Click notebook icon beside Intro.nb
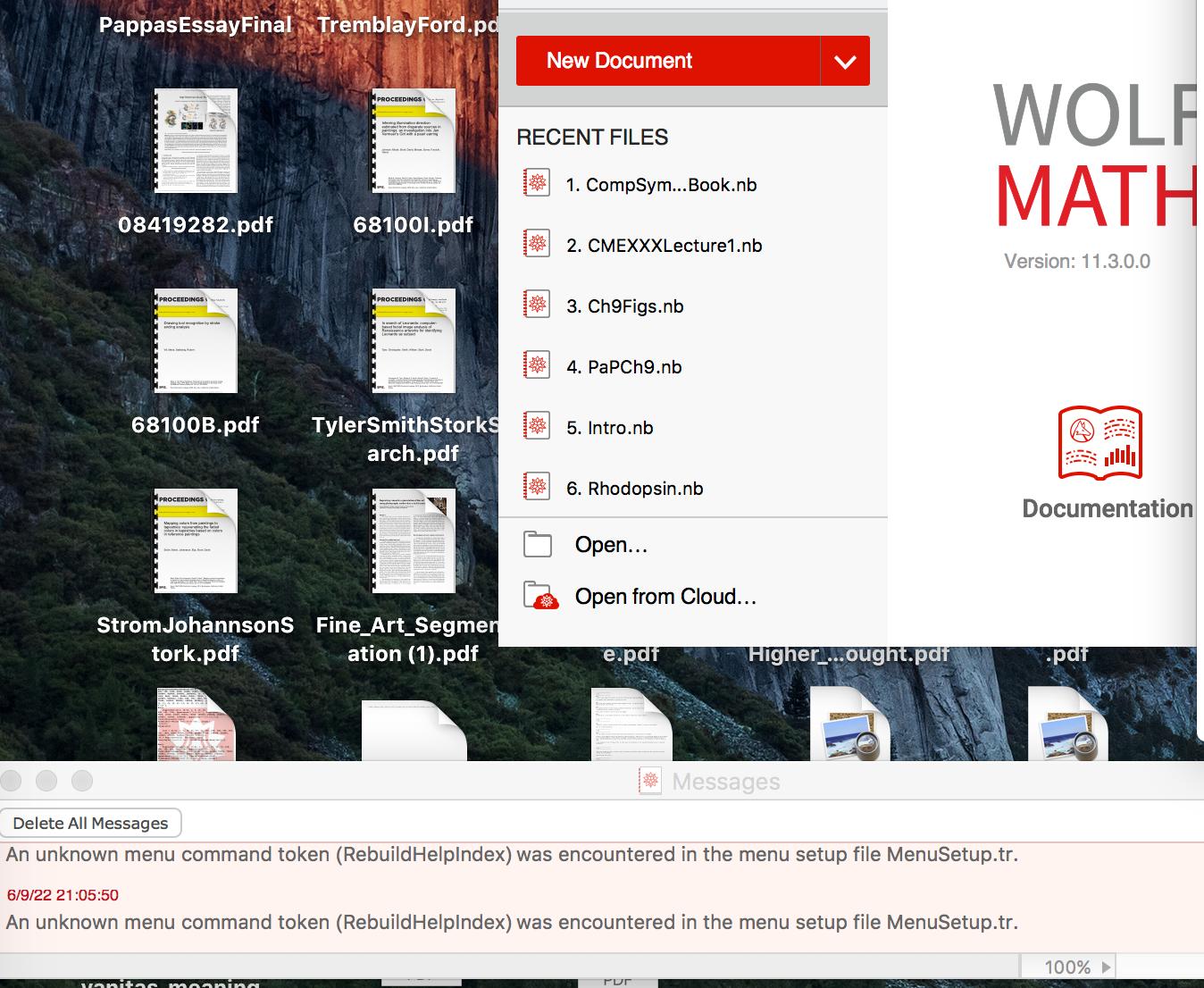 coord(536,426)
